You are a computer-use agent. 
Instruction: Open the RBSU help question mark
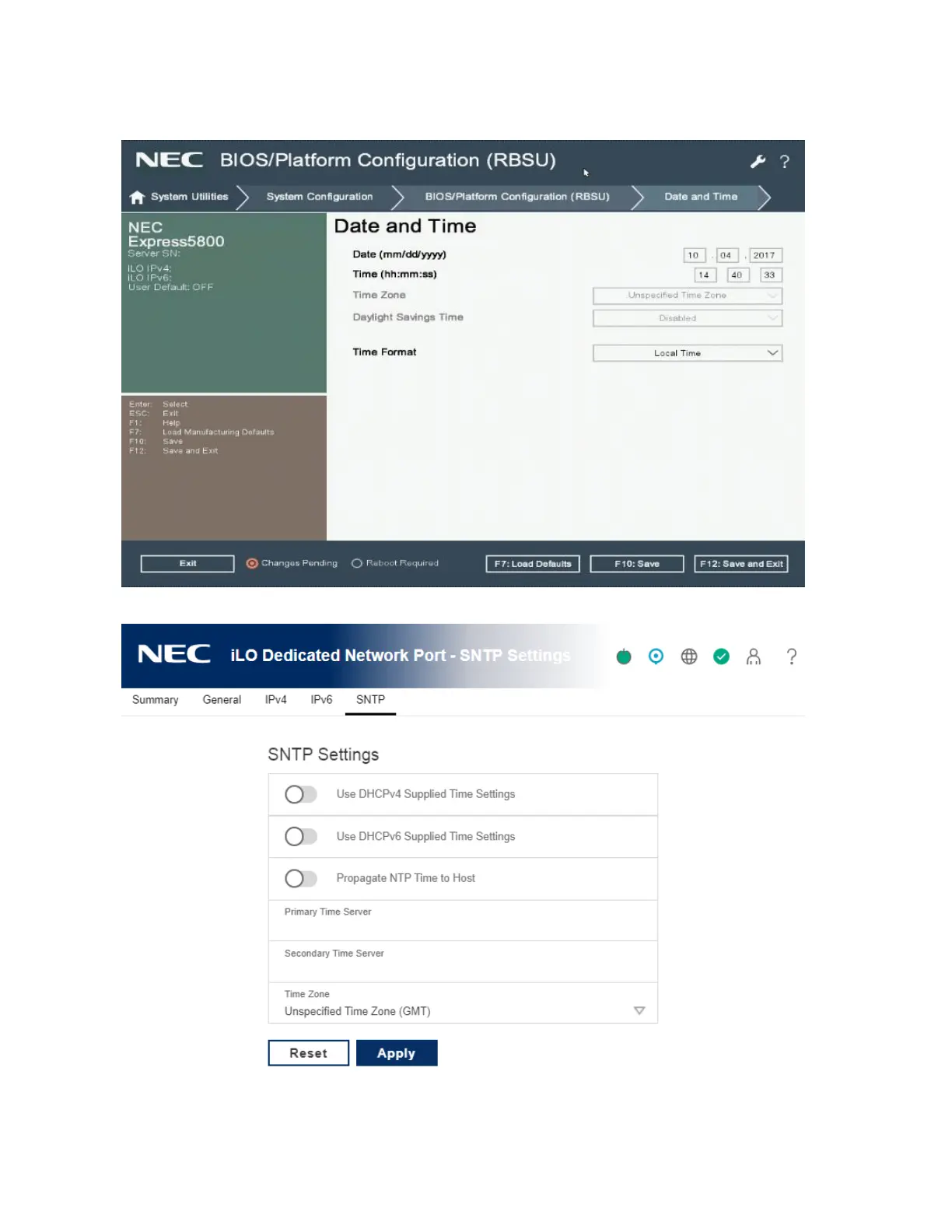(x=785, y=161)
